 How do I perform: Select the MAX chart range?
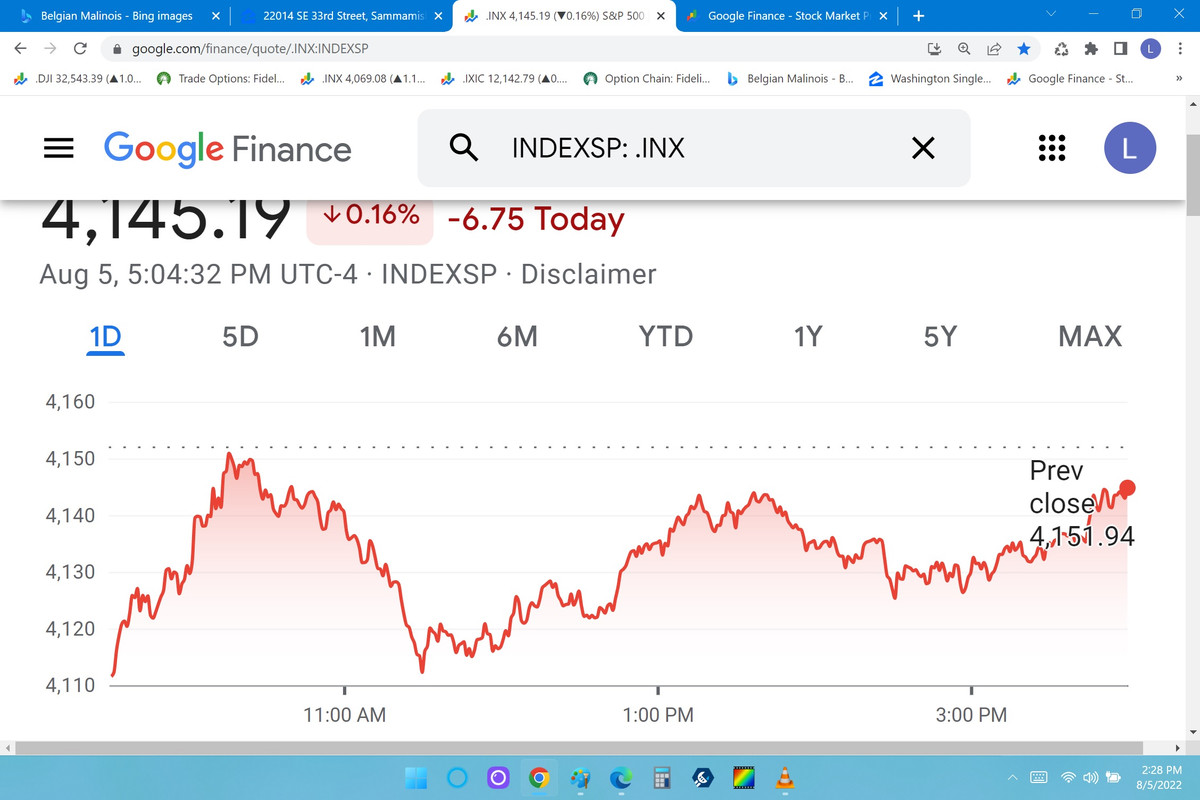pyautogui.click(x=1090, y=337)
